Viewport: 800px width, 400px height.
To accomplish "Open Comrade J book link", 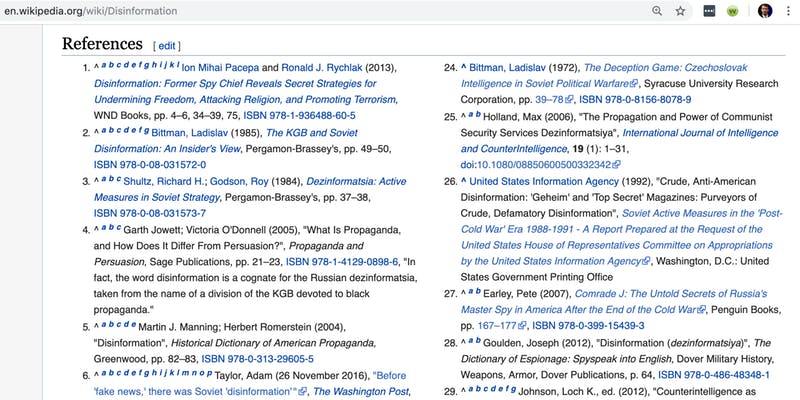I will (x=614, y=302).
